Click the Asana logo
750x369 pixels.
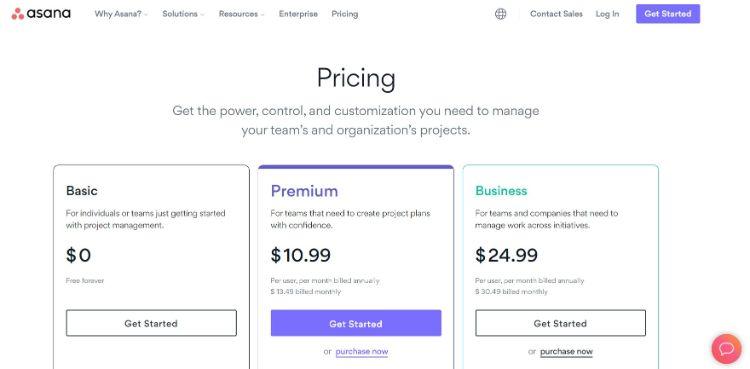[41, 13]
